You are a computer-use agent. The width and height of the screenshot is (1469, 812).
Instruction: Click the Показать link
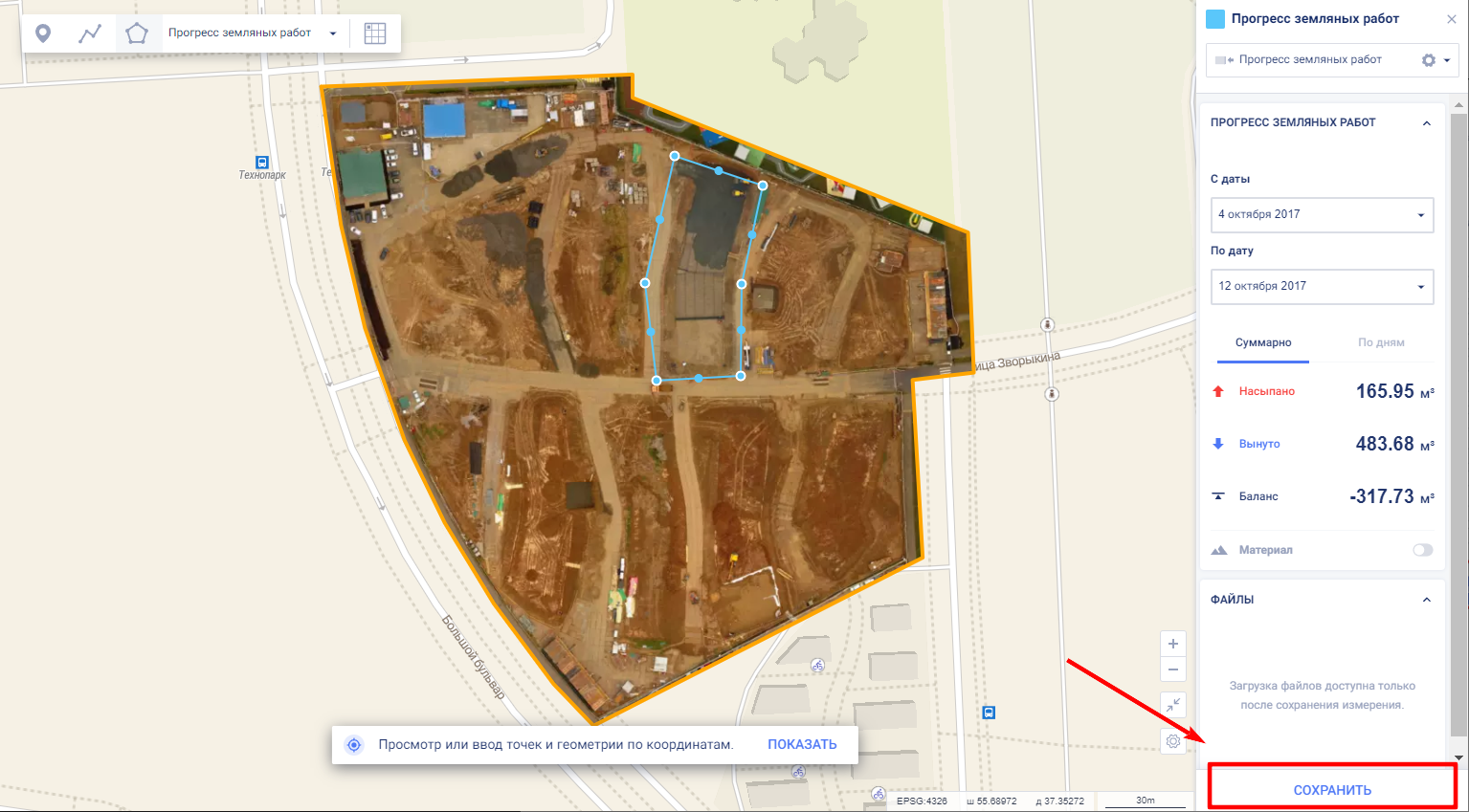pos(802,745)
